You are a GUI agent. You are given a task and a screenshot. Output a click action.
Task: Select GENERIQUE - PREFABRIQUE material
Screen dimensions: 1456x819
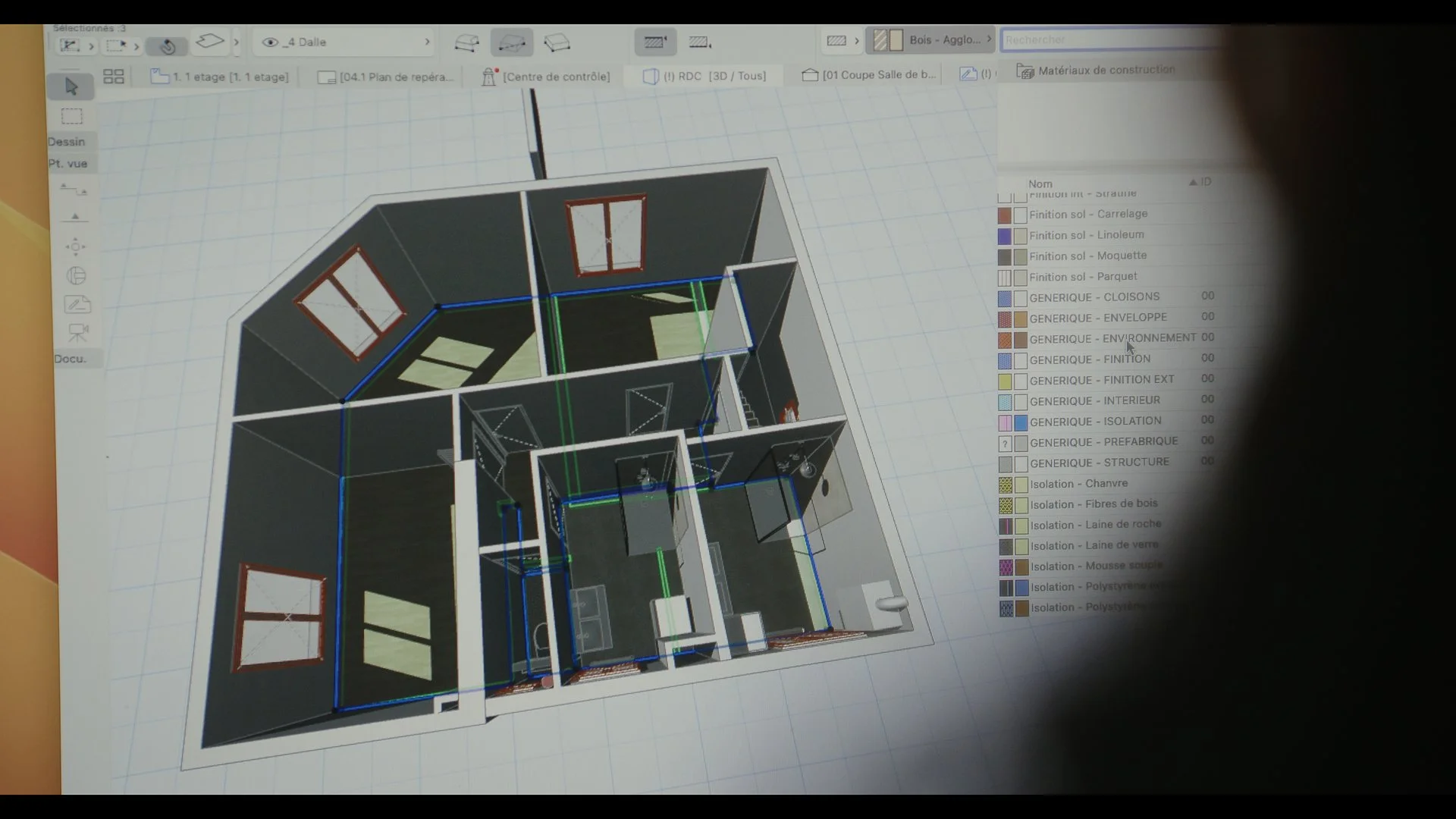(x=1104, y=442)
